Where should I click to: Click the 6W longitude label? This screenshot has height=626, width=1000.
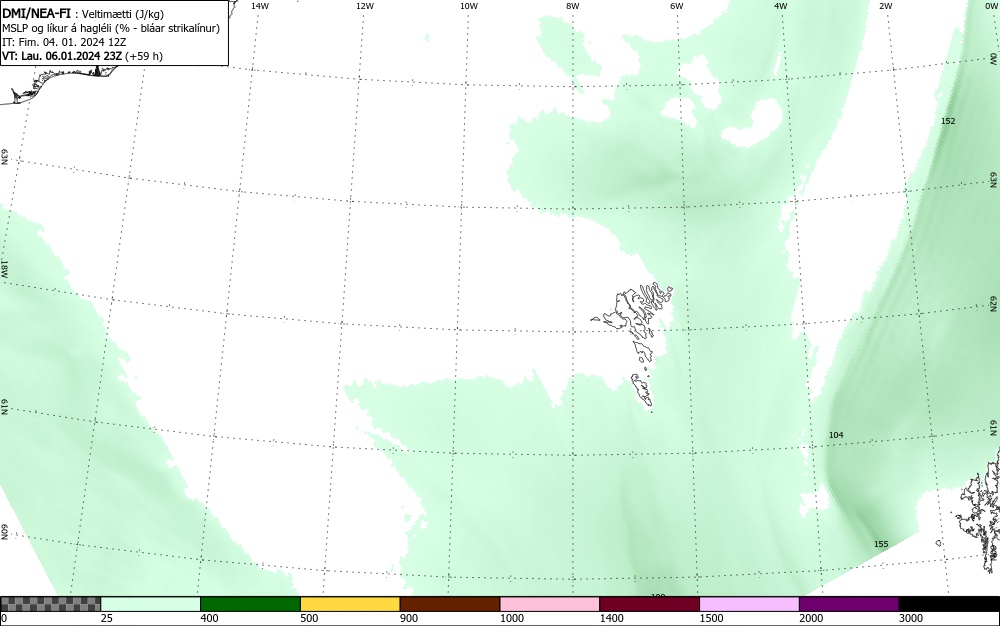point(677,6)
